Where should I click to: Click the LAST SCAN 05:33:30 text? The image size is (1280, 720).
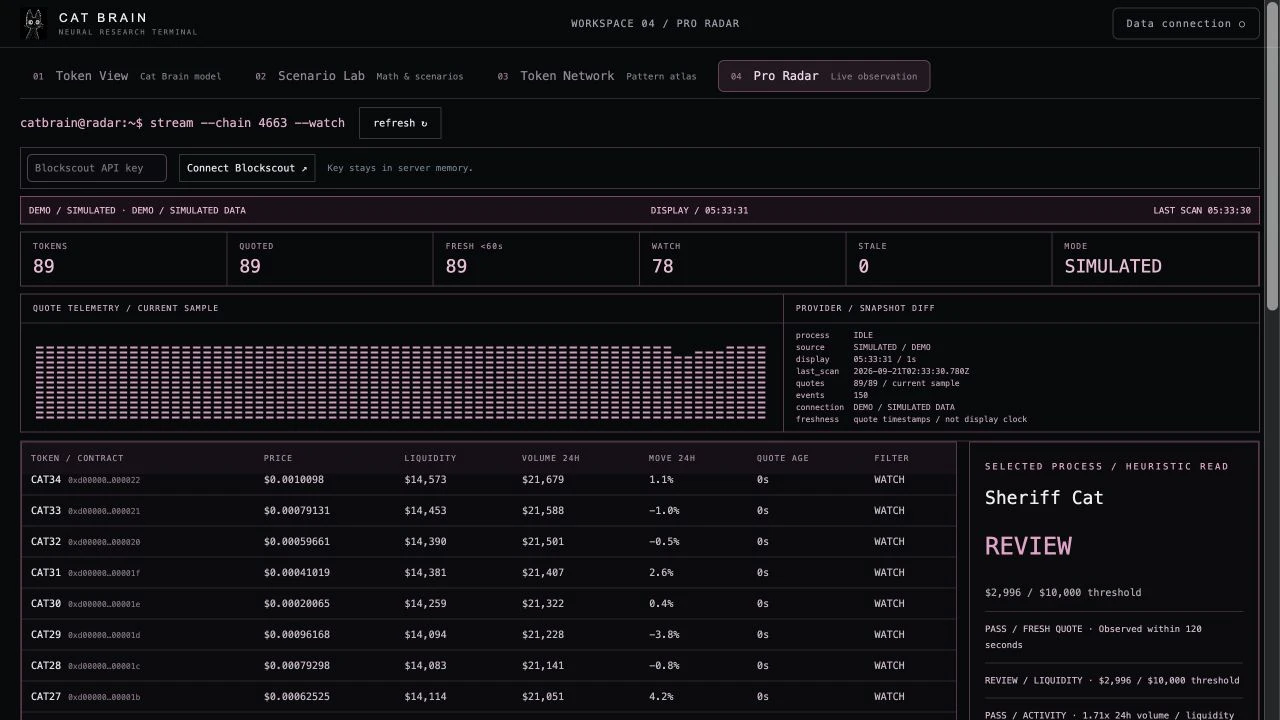[x=1202, y=211]
